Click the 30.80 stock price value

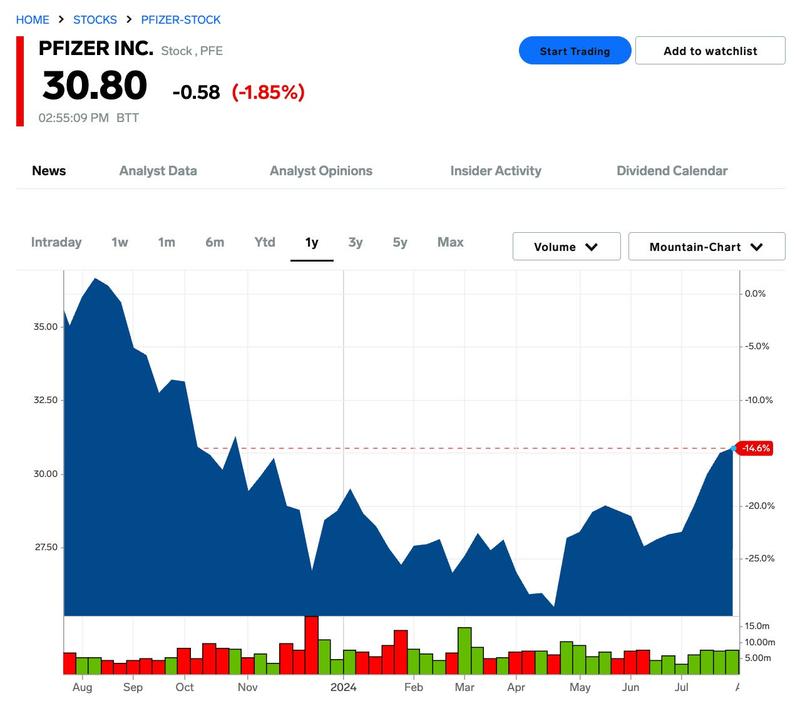click(x=95, y=85)
